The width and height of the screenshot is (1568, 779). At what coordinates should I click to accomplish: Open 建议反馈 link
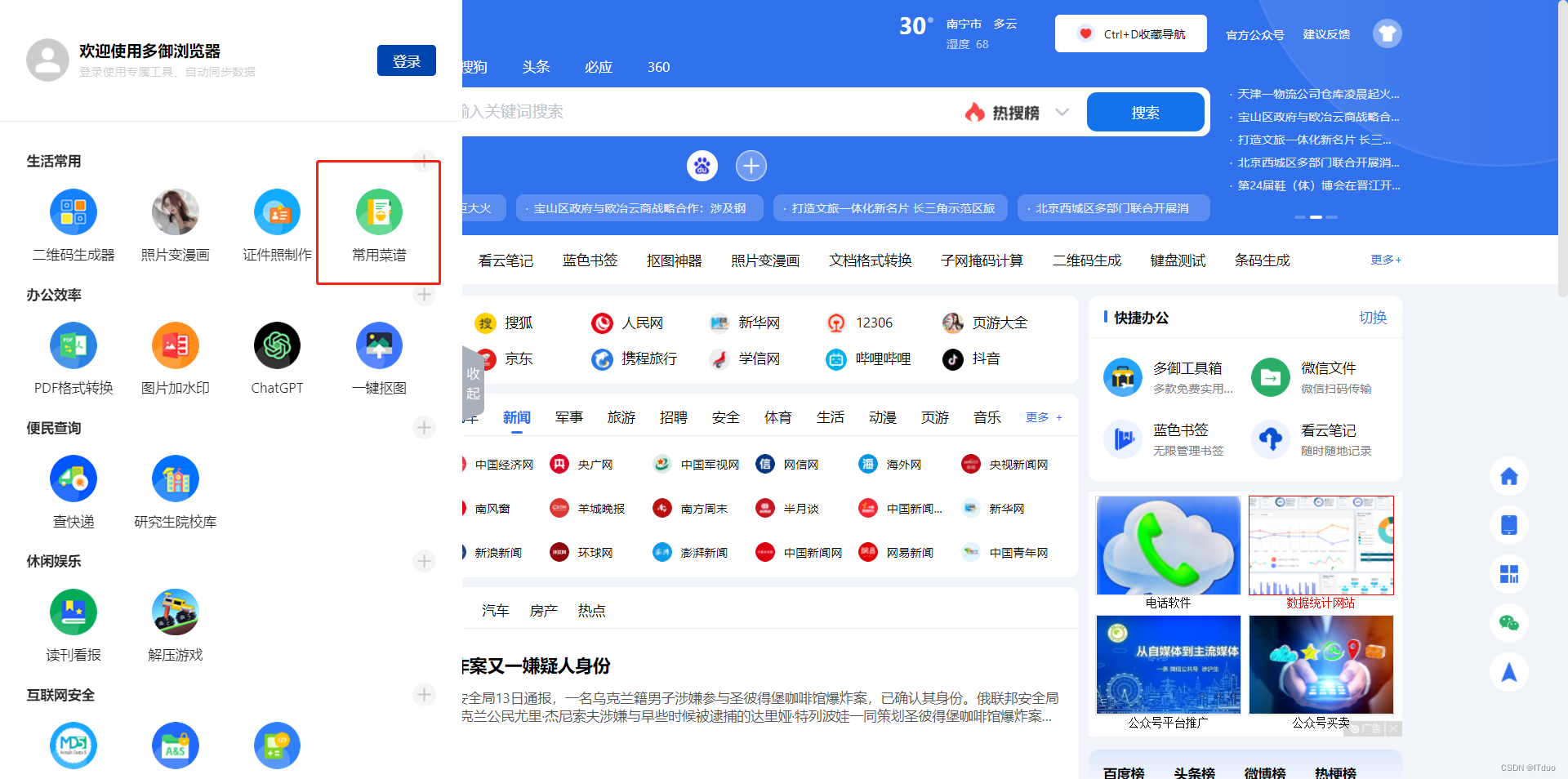(x=1326, y=34)
